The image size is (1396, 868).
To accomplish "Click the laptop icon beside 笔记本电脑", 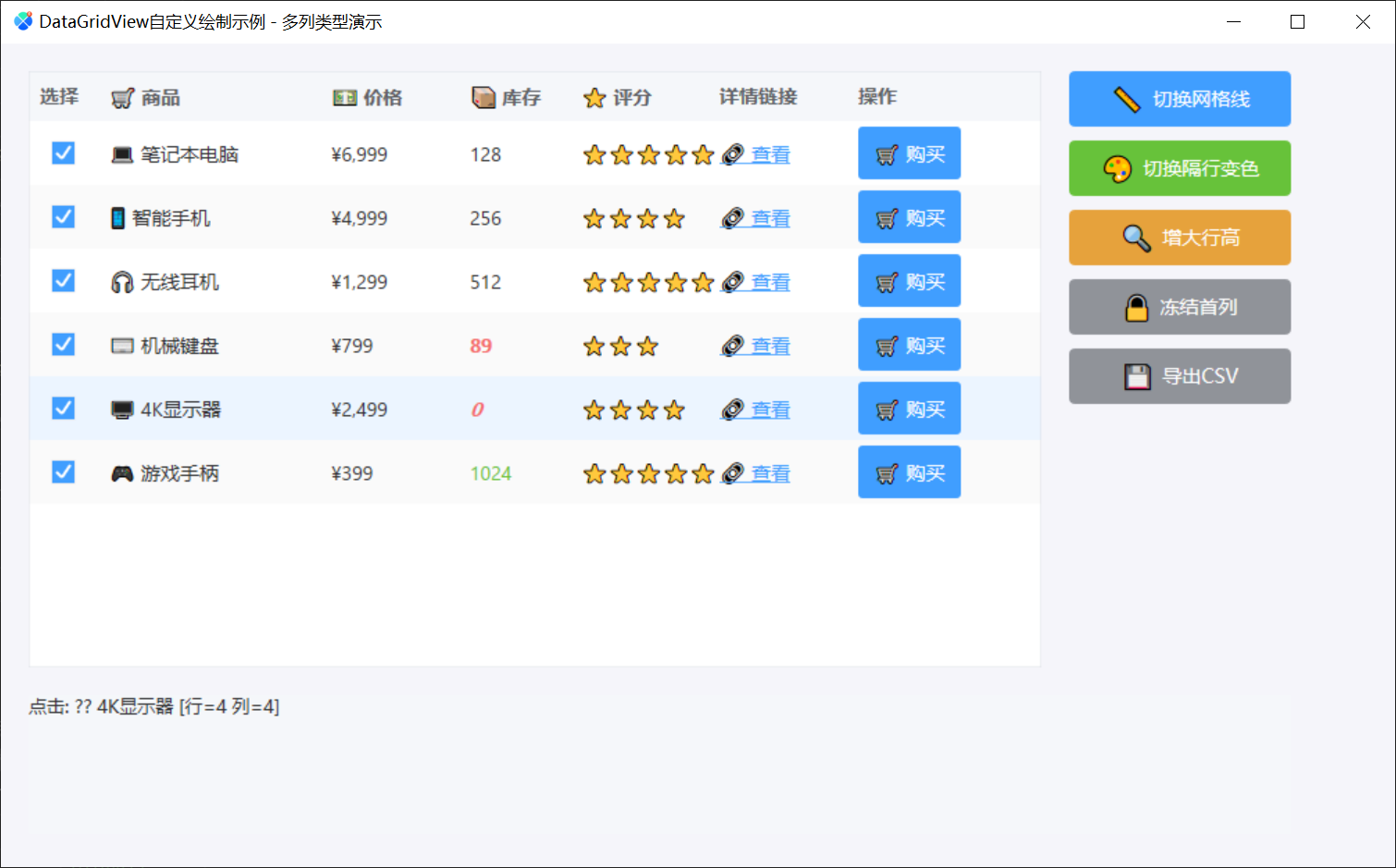I will pos(120,154).
